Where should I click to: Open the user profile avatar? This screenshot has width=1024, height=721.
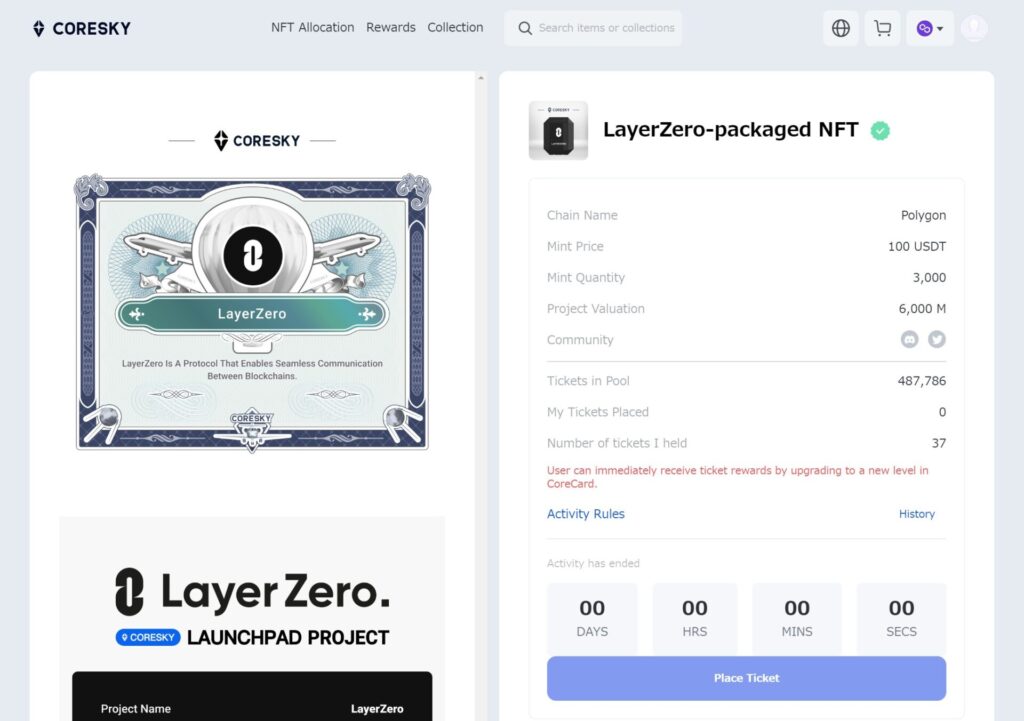pyautogui.click(x=974, y=28)
